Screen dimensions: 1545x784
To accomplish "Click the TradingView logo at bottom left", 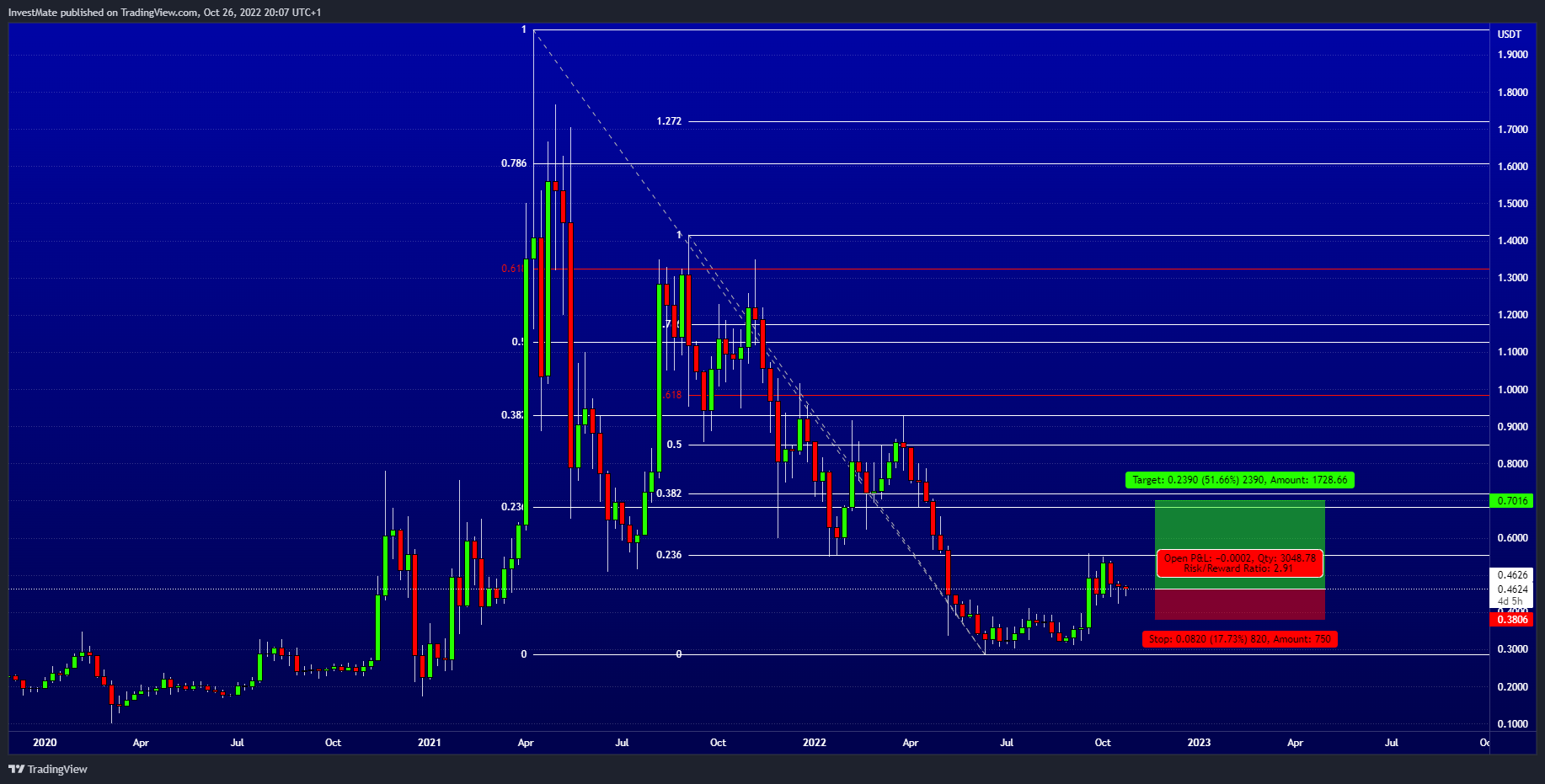I will (48, 769).
